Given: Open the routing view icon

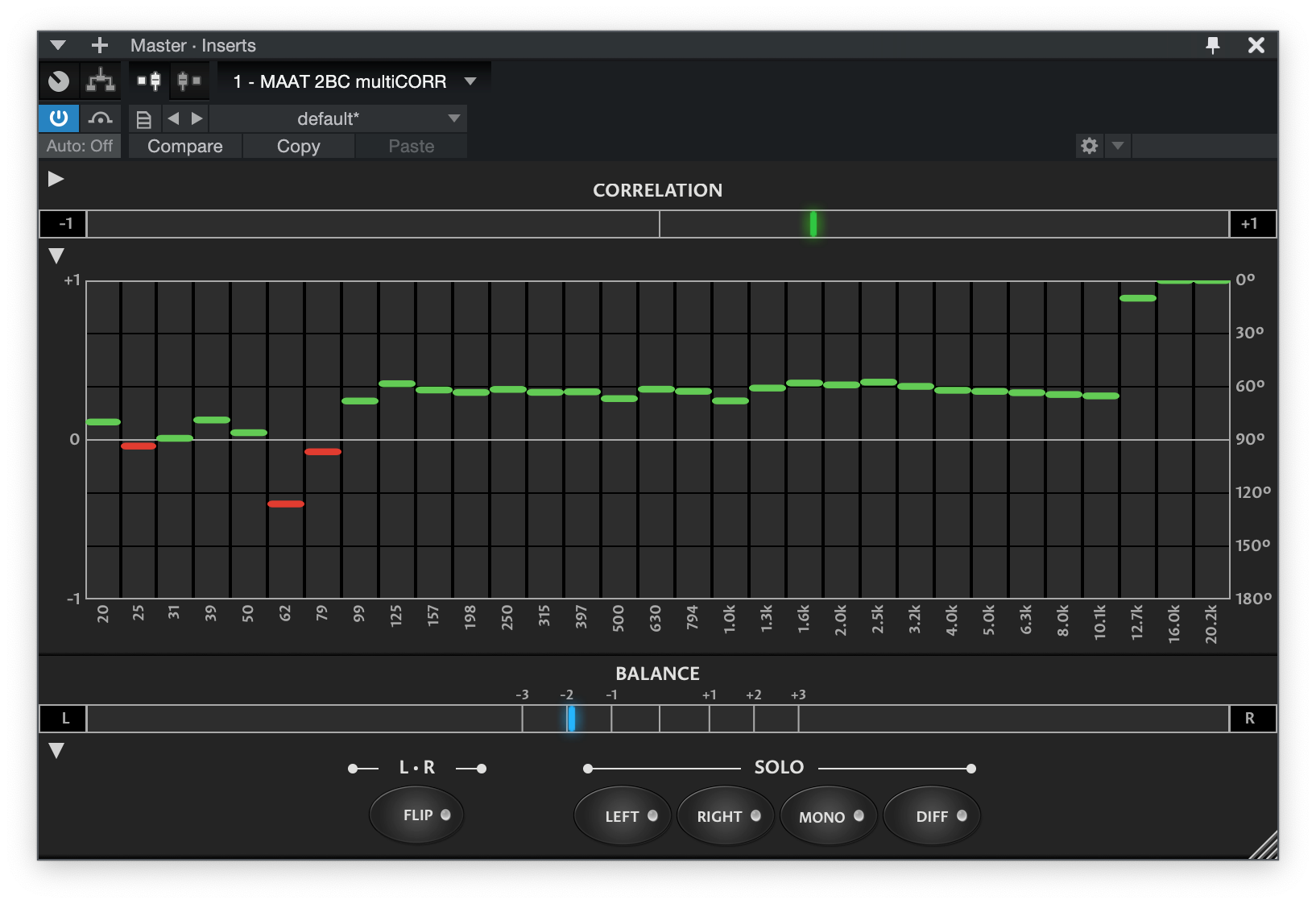Looking at the screenshot, I should (101, 81).
